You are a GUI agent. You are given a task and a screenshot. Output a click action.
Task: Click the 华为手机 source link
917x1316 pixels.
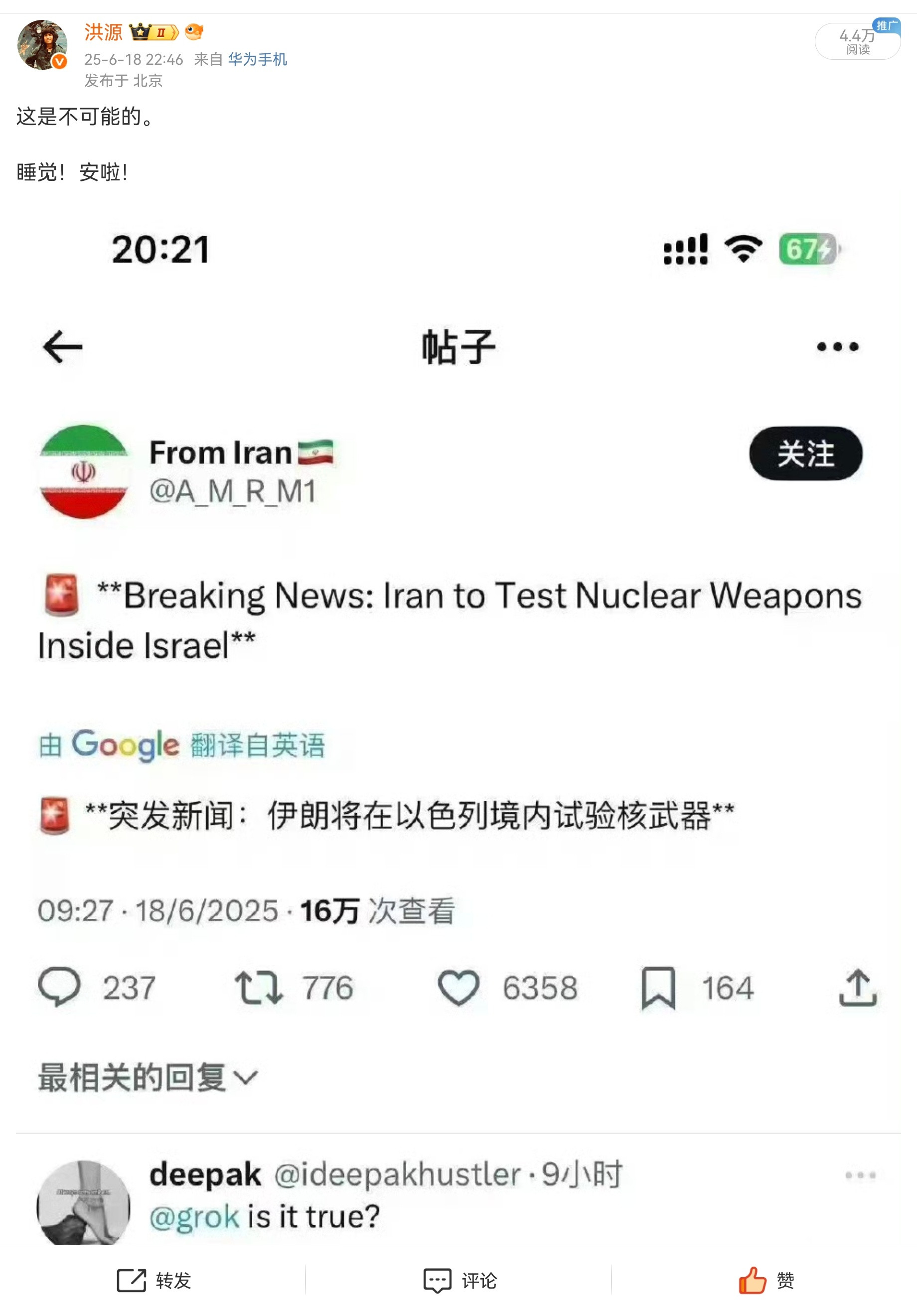click(x=257, y=59)
